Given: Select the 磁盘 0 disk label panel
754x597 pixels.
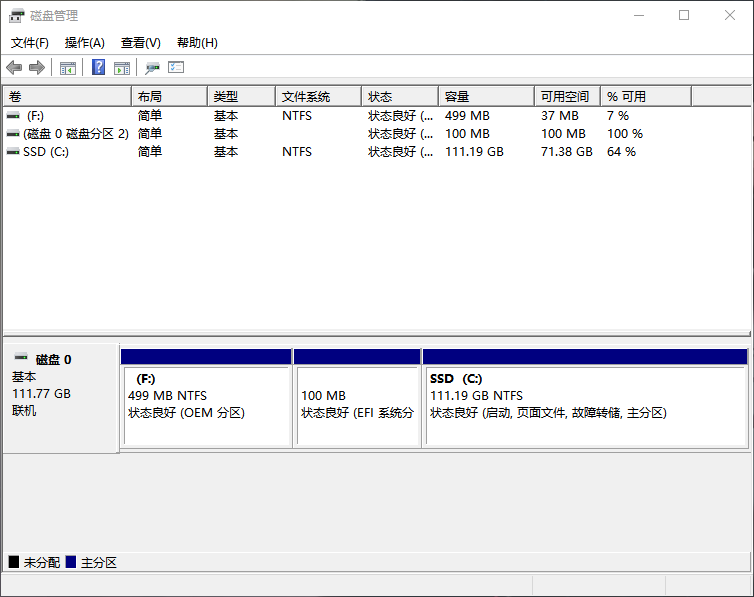Looking at the screenshot, I should click(61, 398).
